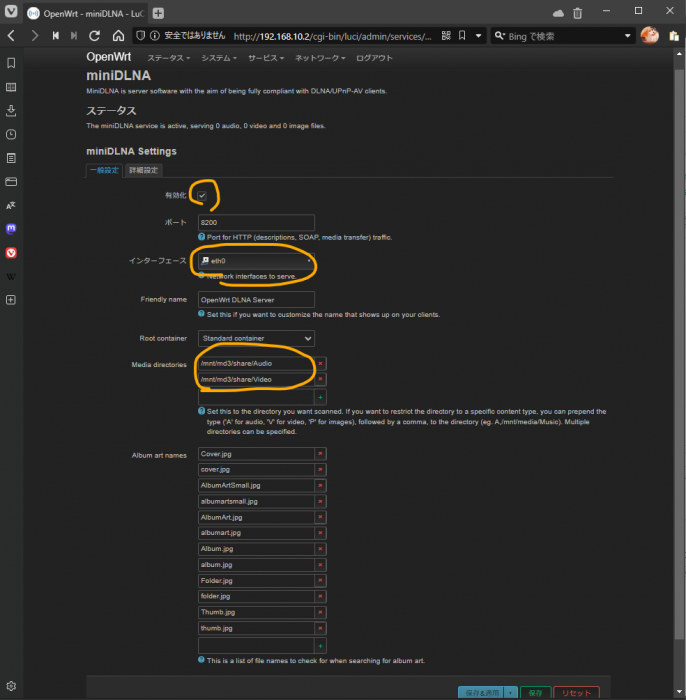686x700 pixels.
Task: Open the Translate panel in the sidebar
Action: coord(11,205)
